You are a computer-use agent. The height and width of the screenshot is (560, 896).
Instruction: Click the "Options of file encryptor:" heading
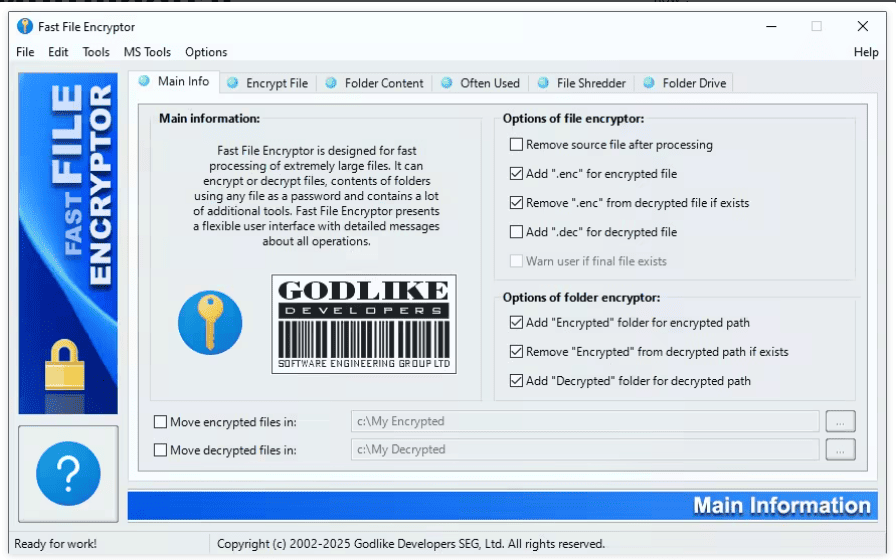pos(573,118)
